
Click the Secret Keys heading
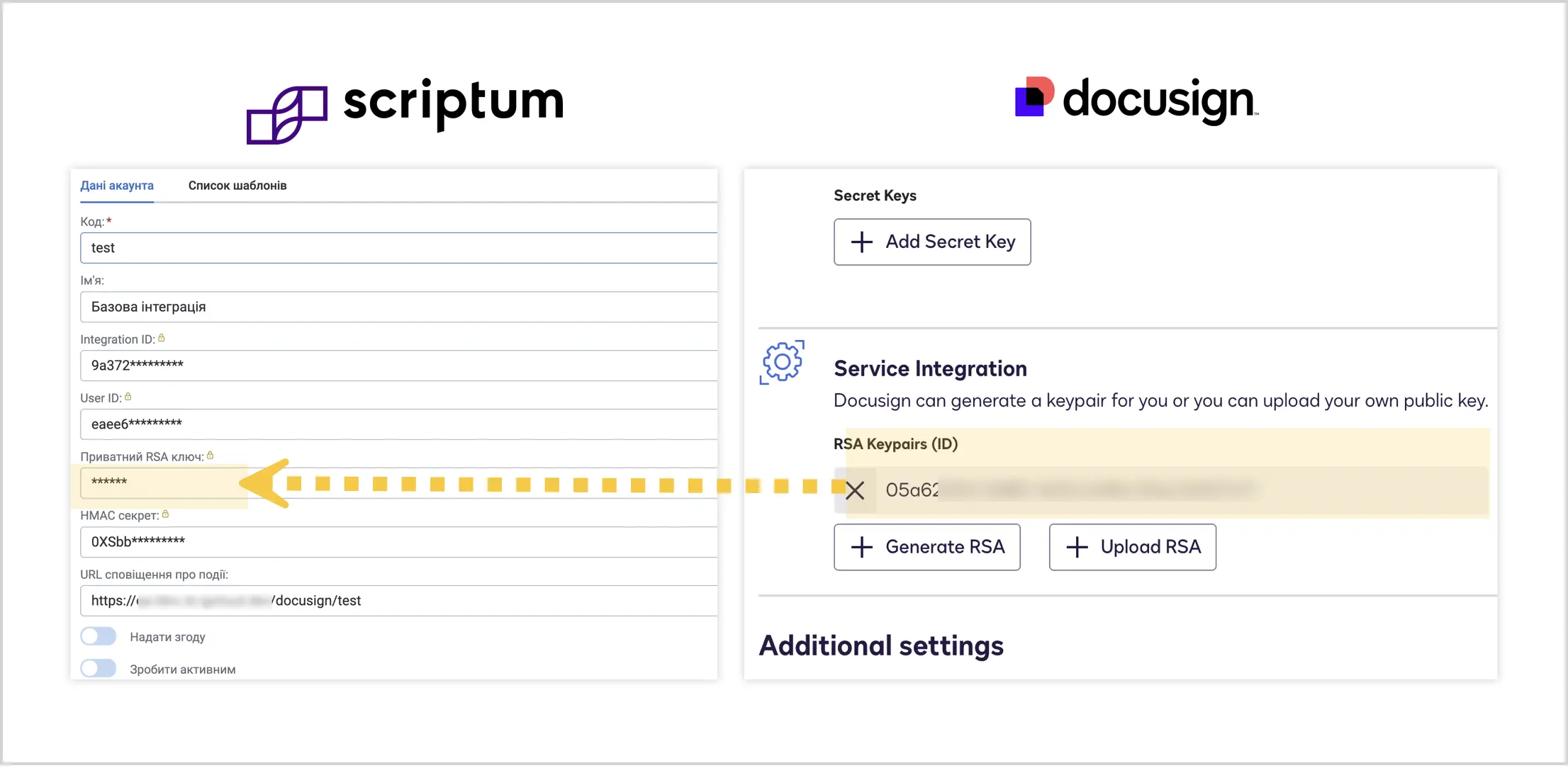[x=875, y=196]
